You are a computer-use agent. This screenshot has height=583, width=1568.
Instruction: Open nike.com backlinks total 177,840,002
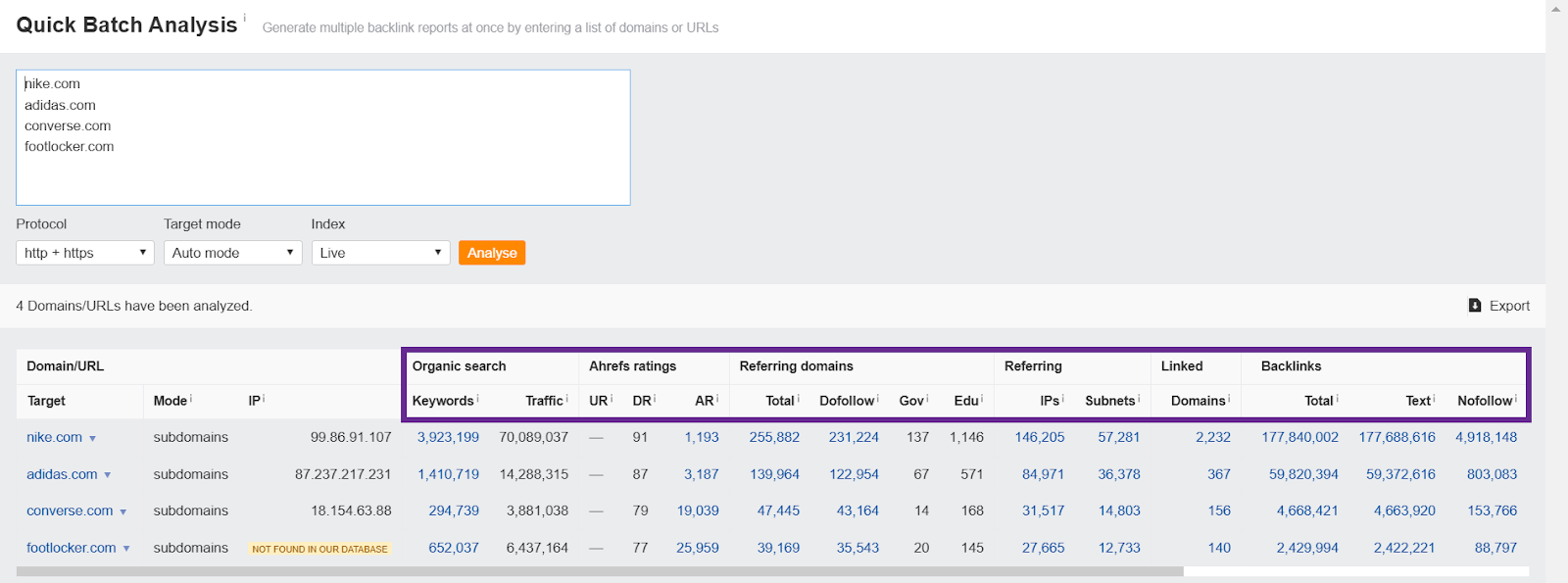click(1299, 437)
